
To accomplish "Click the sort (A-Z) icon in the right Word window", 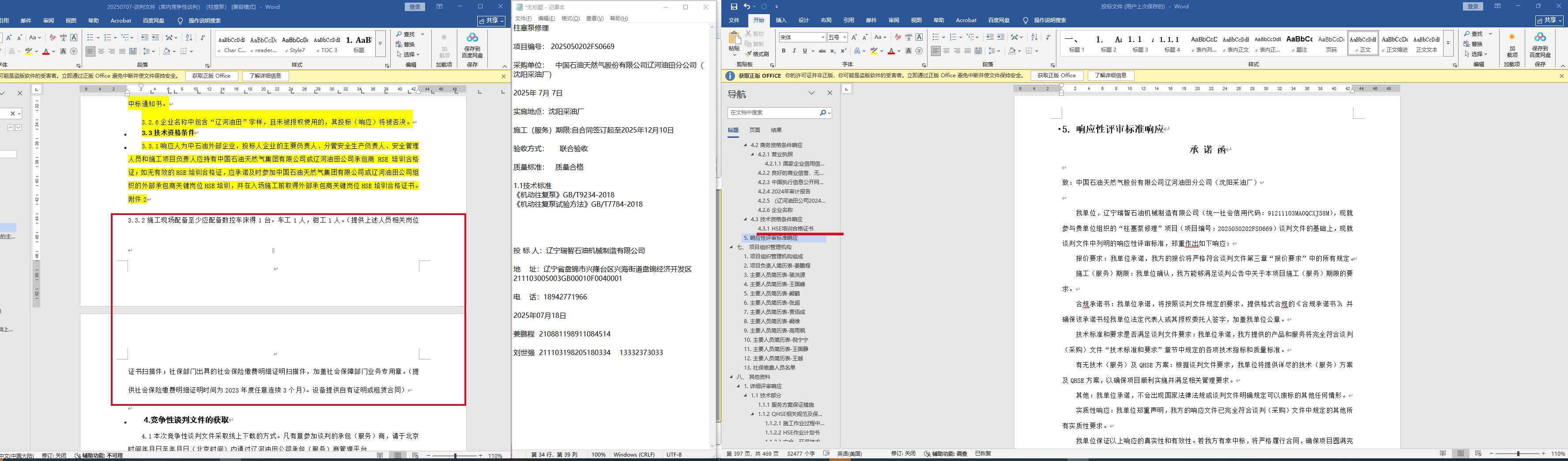I will coord(1034,38).
